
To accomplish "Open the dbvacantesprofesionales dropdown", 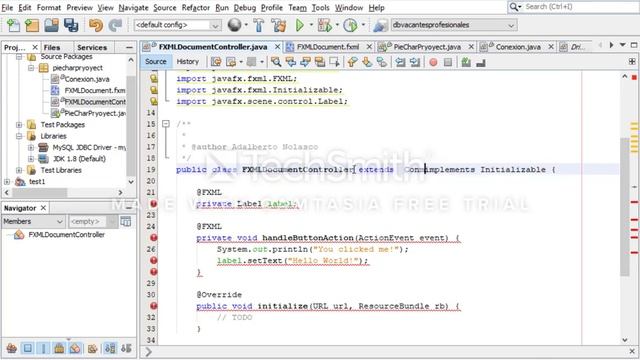I will pos(454,25).
